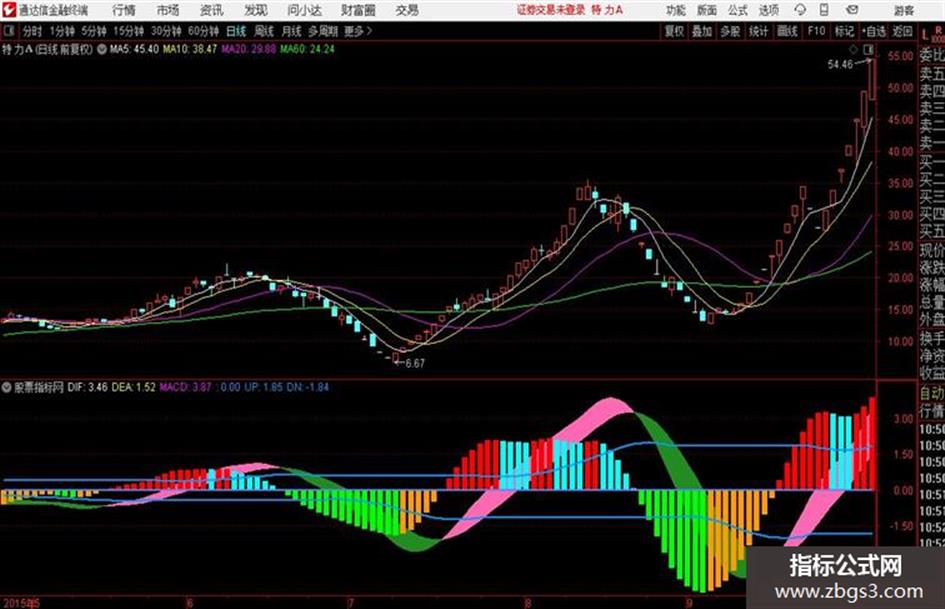
Task: Click the 返回 back button
Action: pyautogui.click(x=902, y=31)
